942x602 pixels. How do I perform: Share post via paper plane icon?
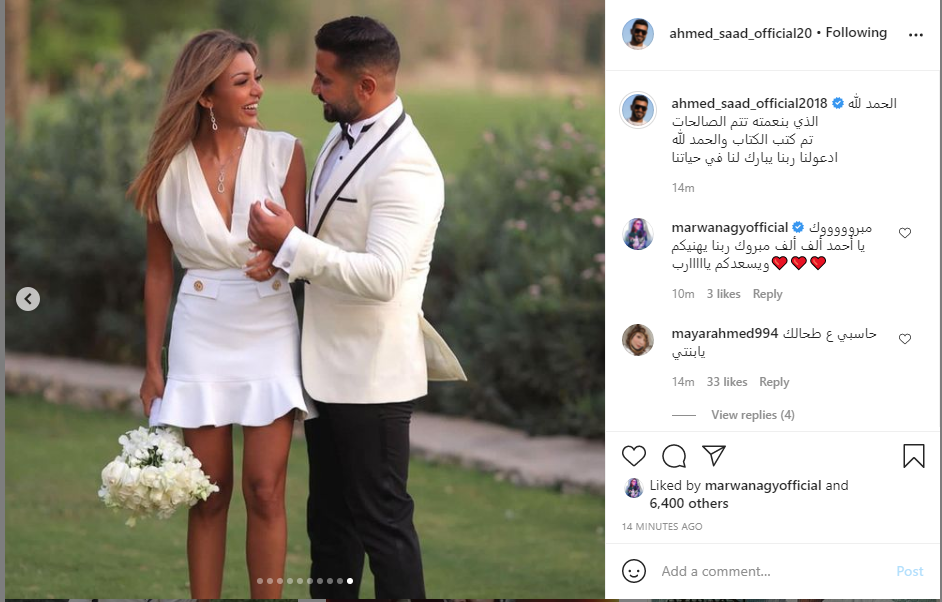tap(714, 455)
